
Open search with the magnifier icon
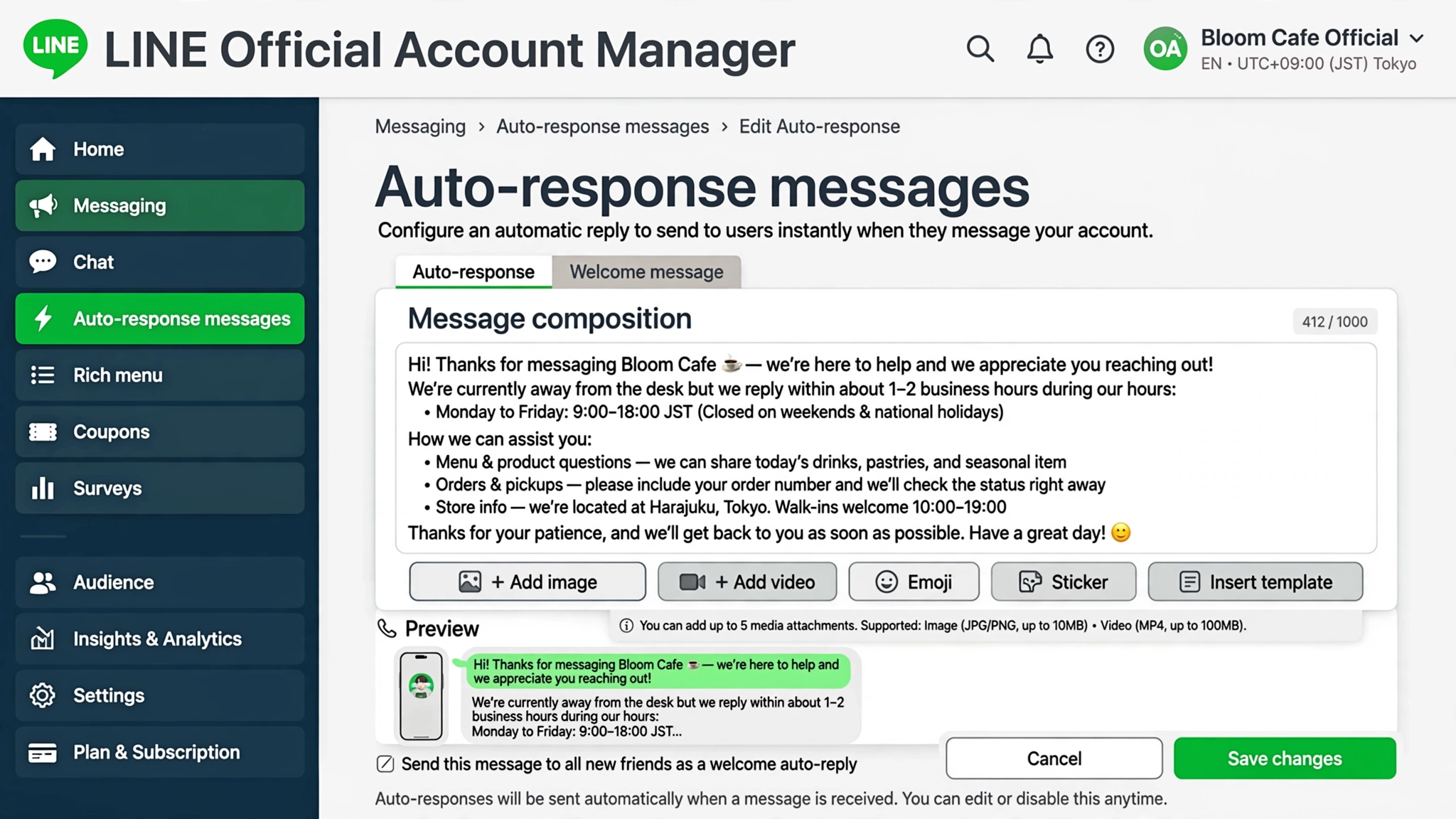(980, 49)
